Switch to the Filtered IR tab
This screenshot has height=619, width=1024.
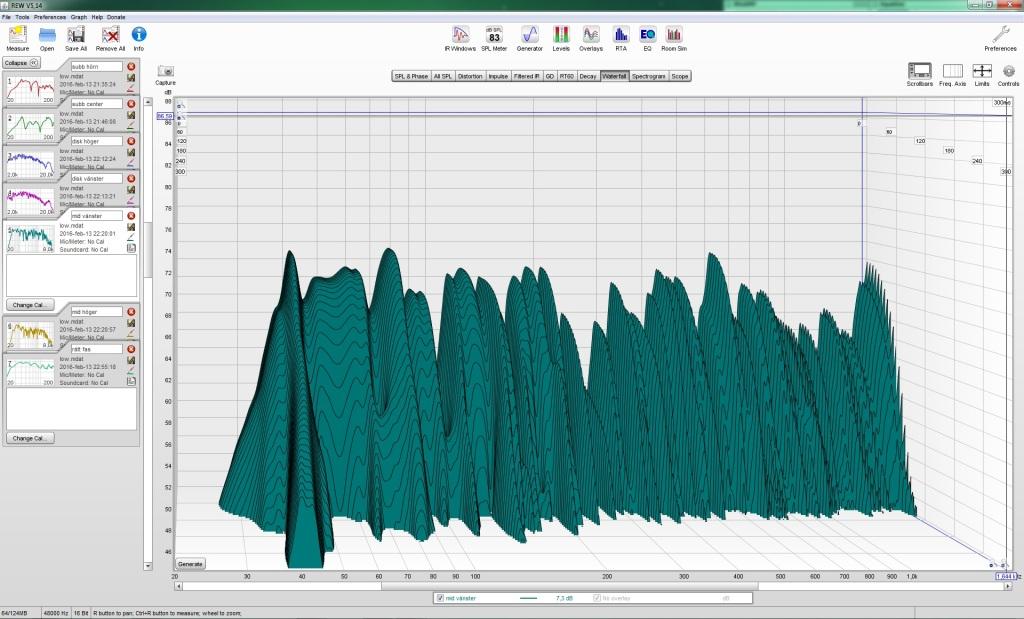point(526,76)
